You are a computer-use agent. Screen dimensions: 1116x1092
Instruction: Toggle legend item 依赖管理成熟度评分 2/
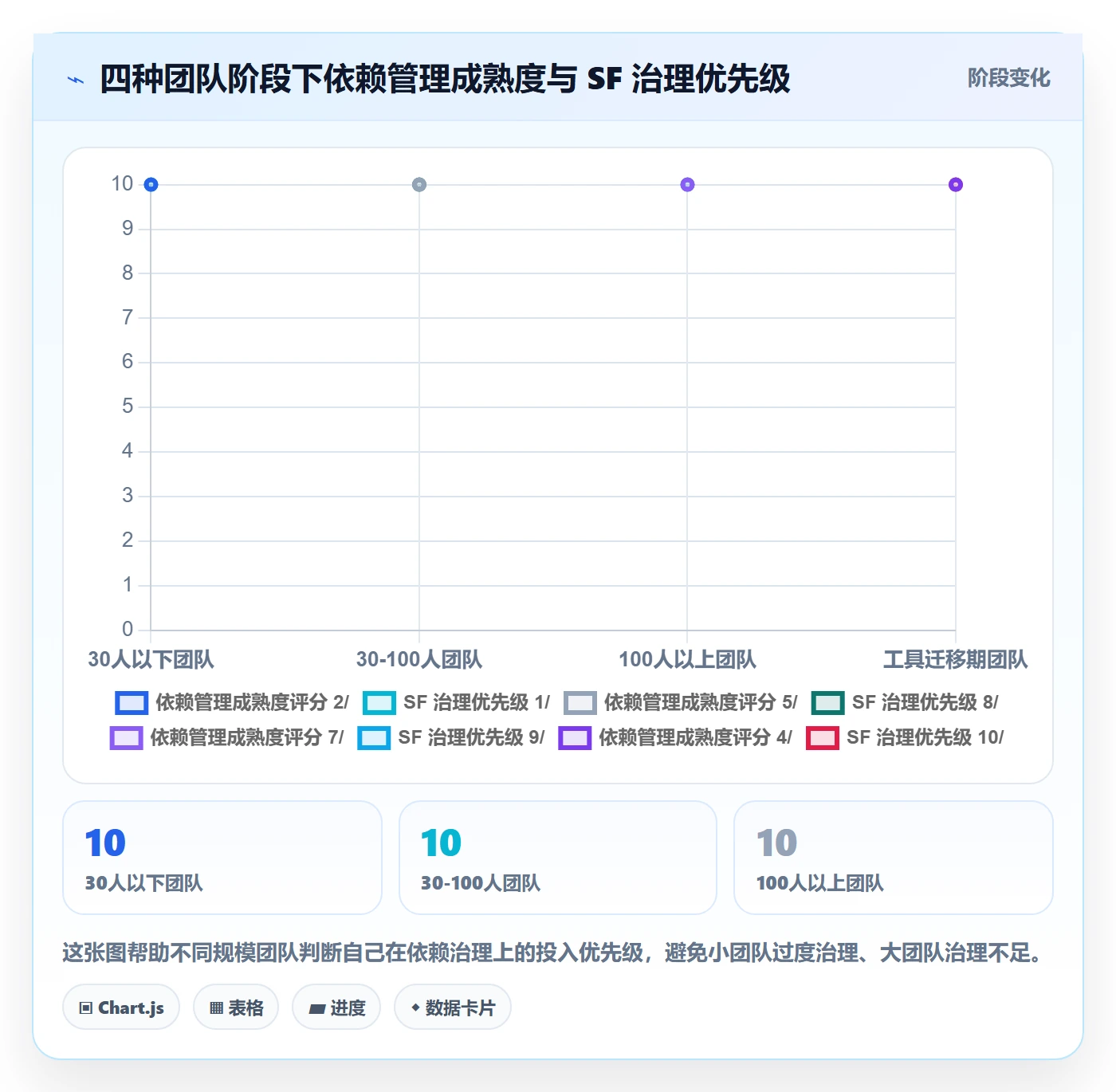[x=232, y=702]
